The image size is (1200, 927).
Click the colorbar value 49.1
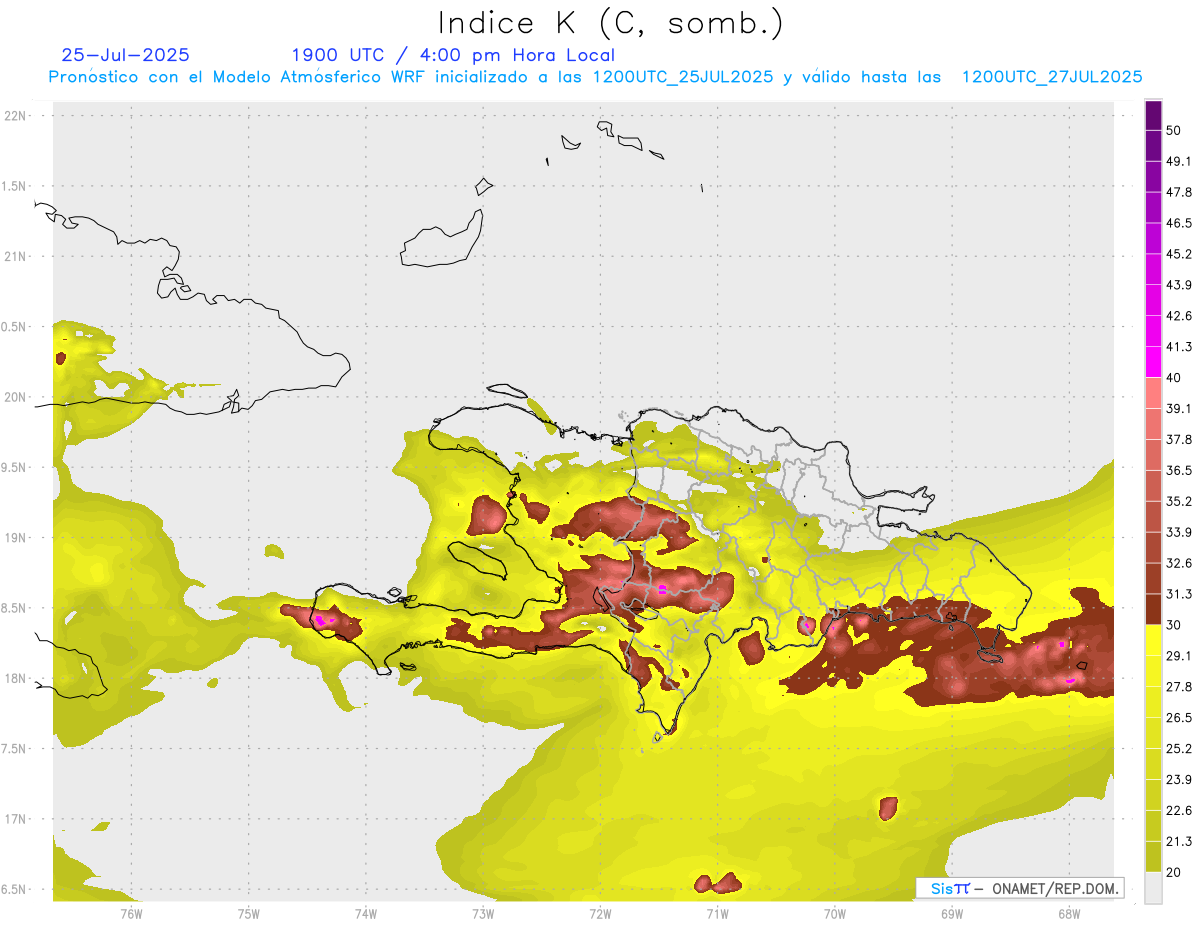(1178, 161)
